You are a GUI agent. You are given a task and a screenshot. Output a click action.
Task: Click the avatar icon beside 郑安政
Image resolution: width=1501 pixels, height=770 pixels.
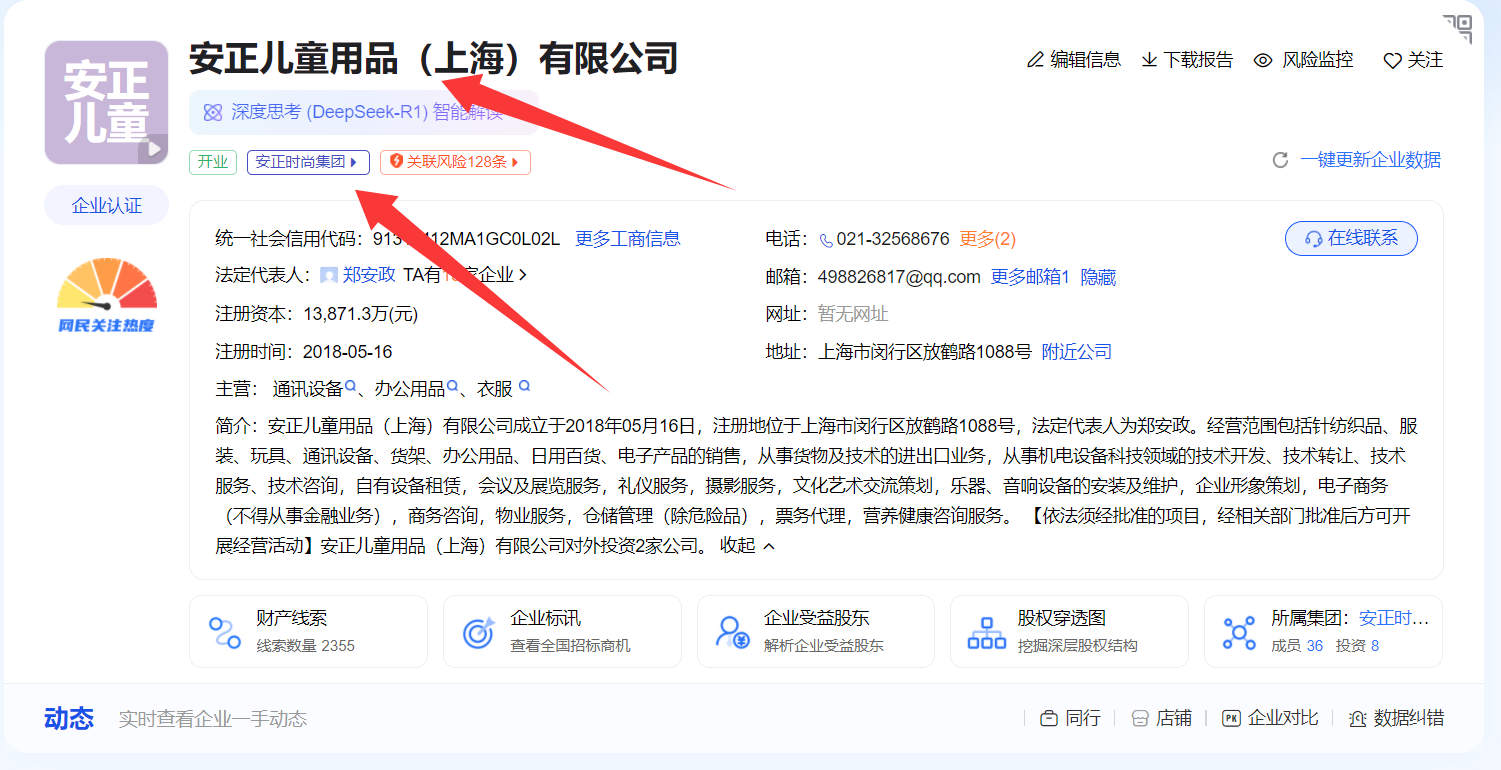tap(329, 275)
